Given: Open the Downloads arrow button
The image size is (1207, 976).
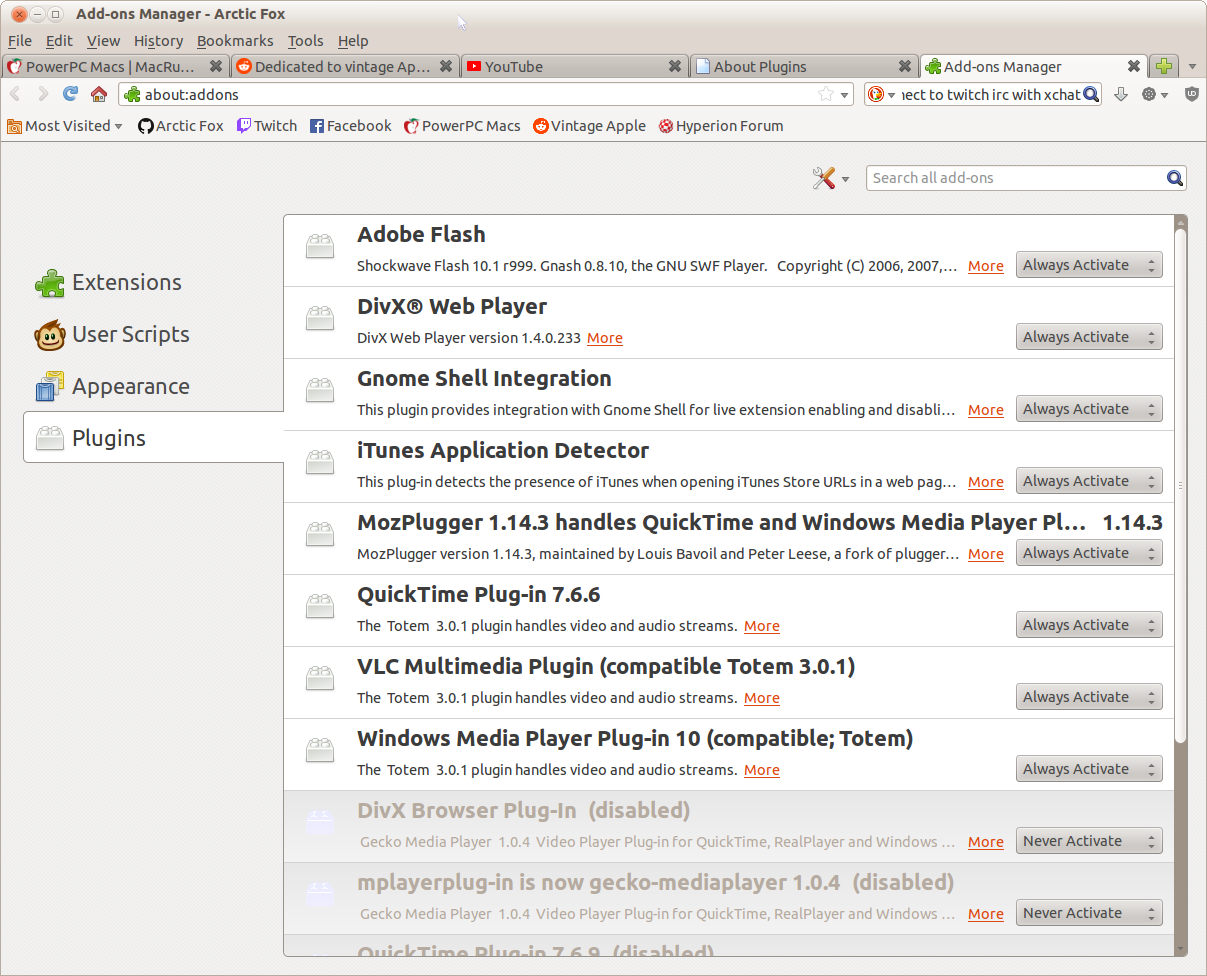Looking at the screenshot, I should [1121, 94].
